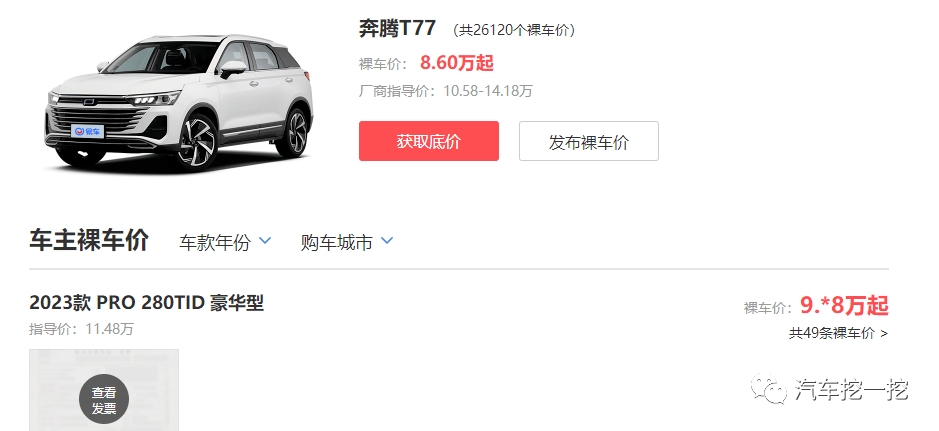This screenshot has height=431, width=939.
Task: Click the white 奔腾T77 car image
Action: pyautogui.click(x=178, y=102)
